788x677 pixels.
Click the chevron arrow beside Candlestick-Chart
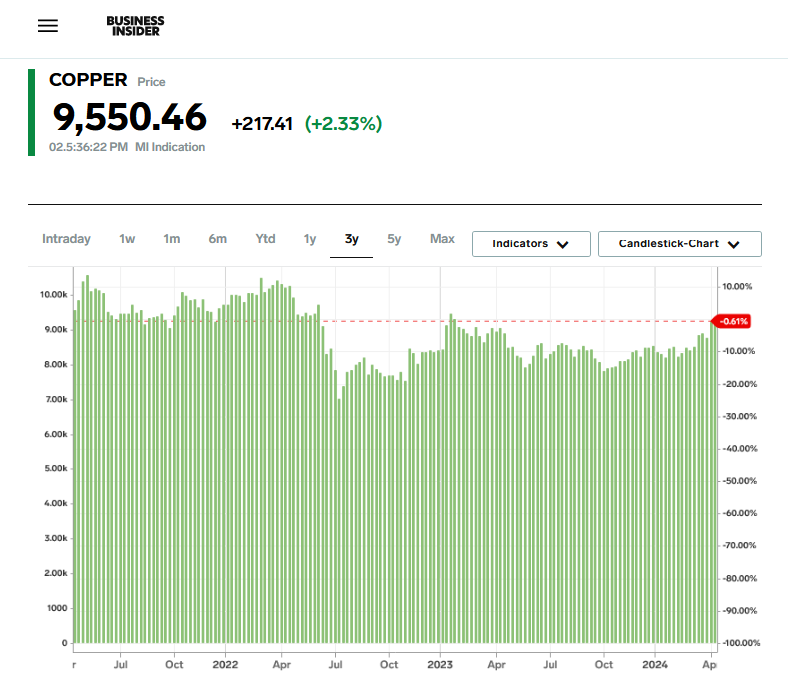734,244
